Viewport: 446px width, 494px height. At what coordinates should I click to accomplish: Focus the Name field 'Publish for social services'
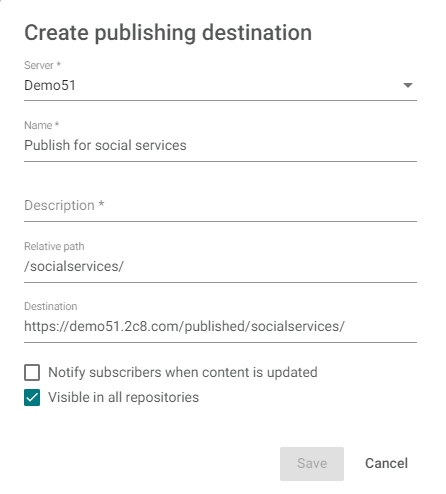[220, 146]
